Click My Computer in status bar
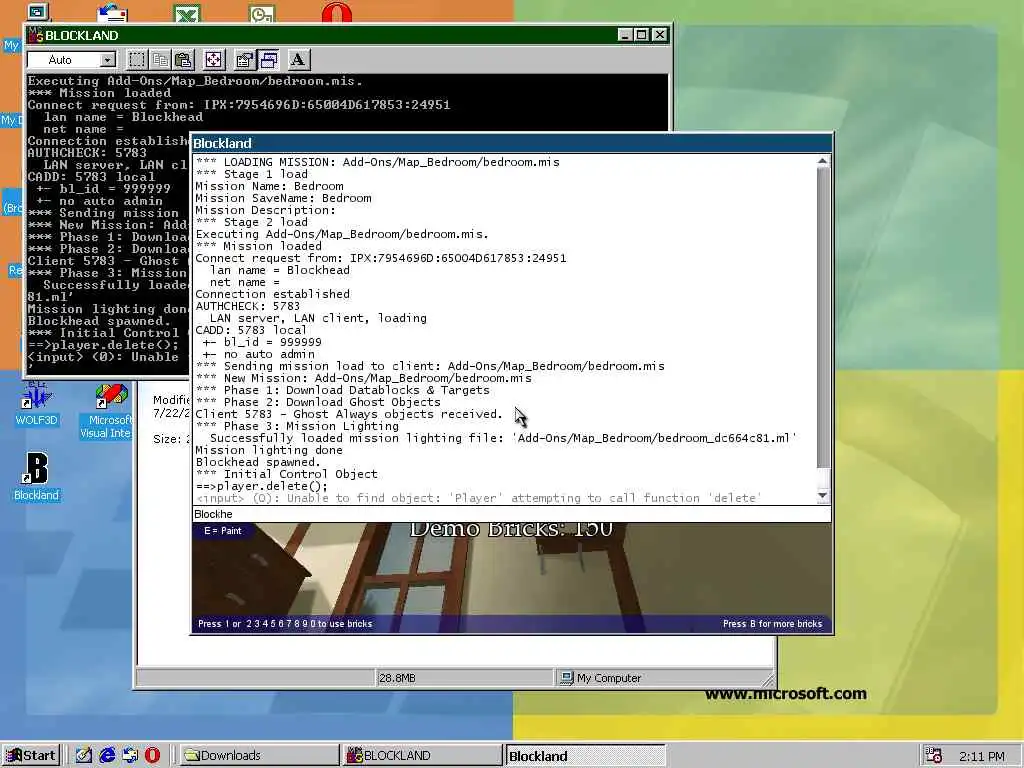 (601, 678)
